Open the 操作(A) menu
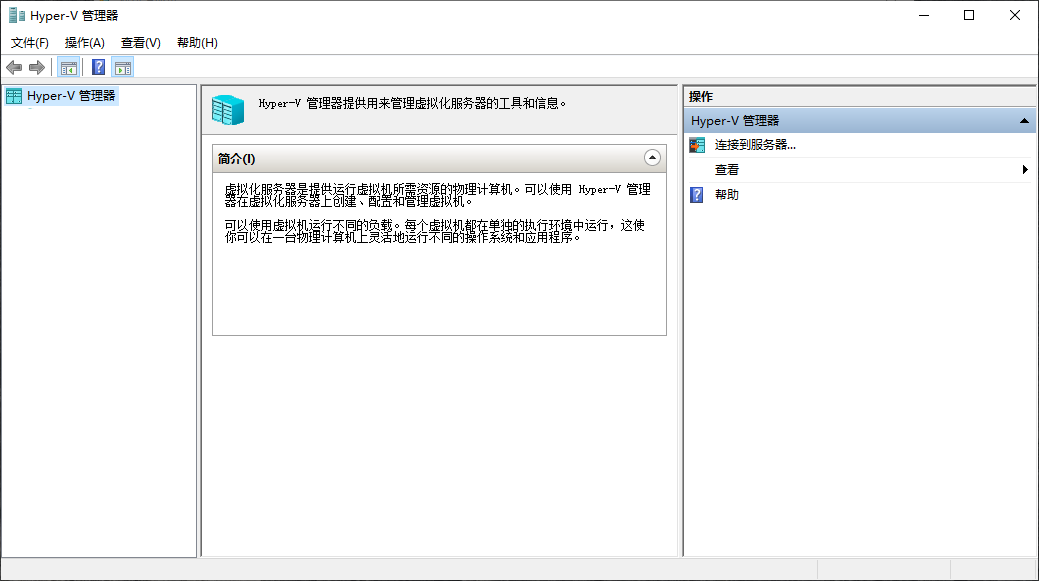Viewport: 1039px width, 581px height. pyautogui.click(x=84, y=43)
